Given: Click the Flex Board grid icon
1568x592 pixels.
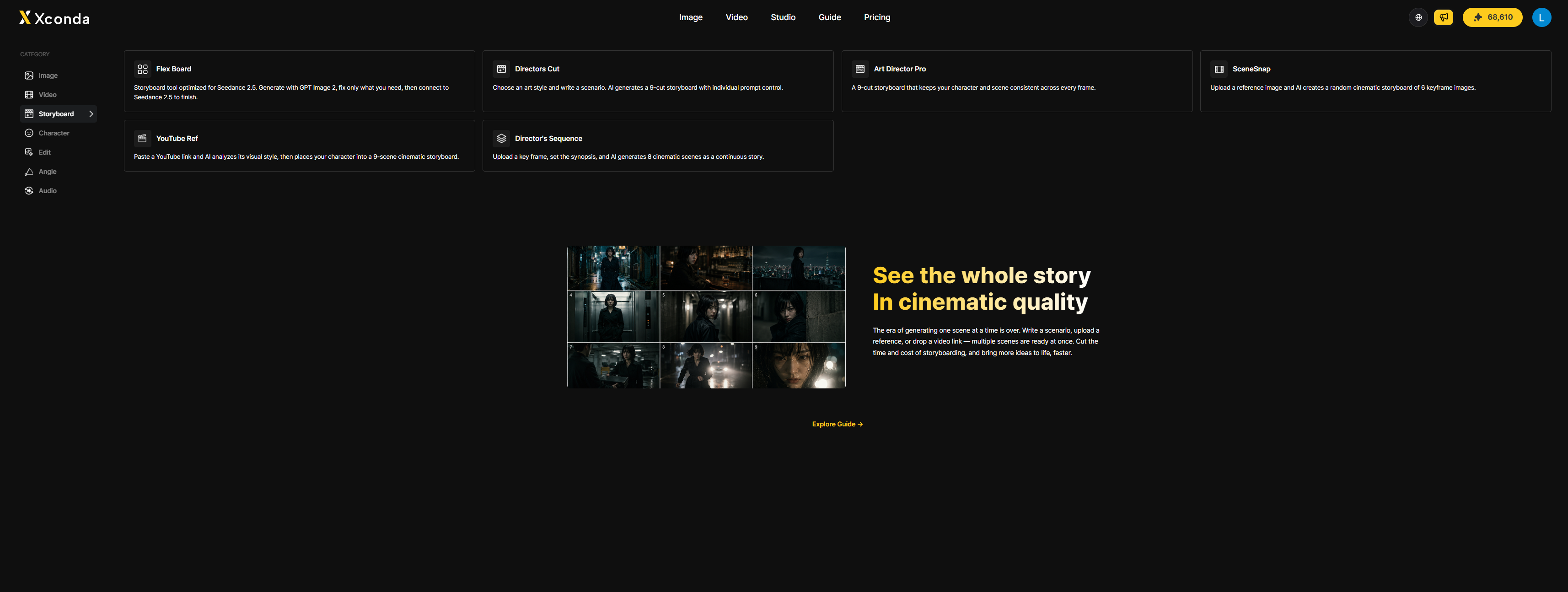Looking at the screenshot, I should coord(142,69).
